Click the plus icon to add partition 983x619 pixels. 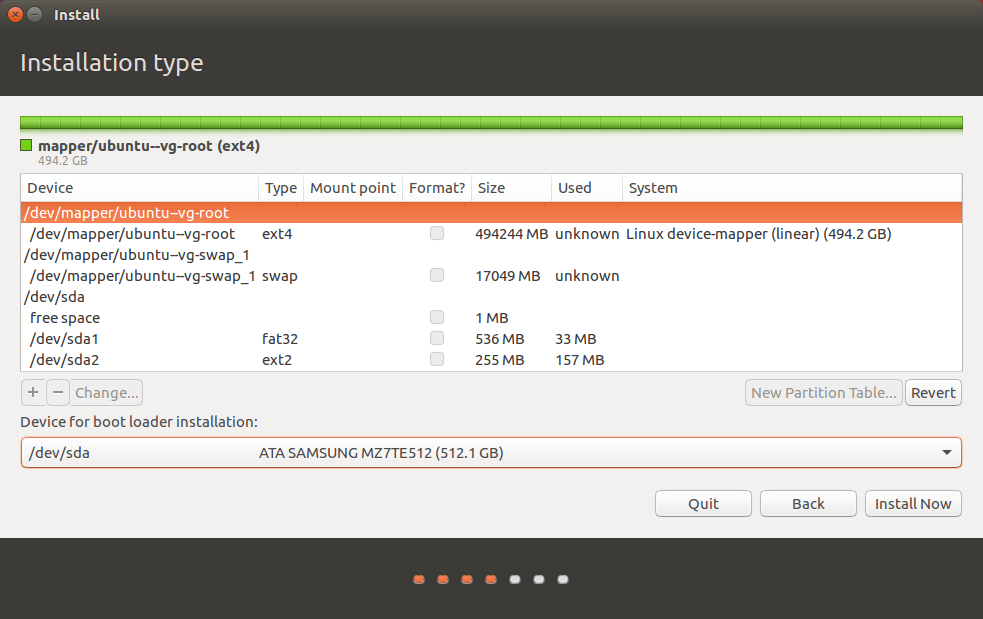33,393
